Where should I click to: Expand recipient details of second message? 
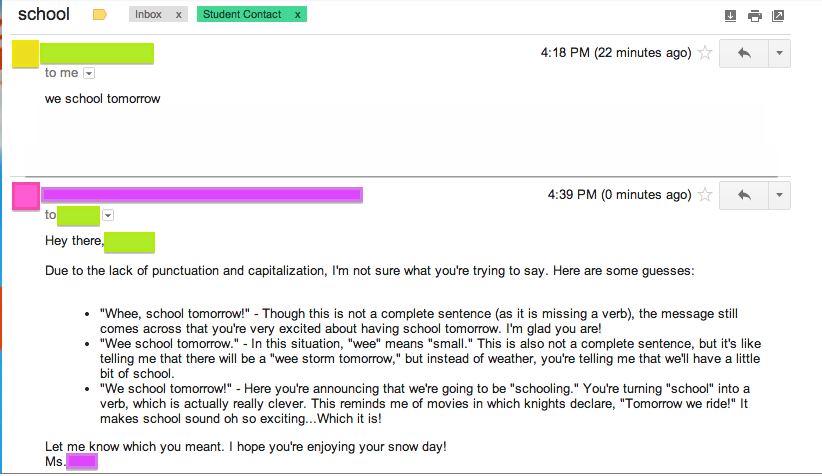108,215
